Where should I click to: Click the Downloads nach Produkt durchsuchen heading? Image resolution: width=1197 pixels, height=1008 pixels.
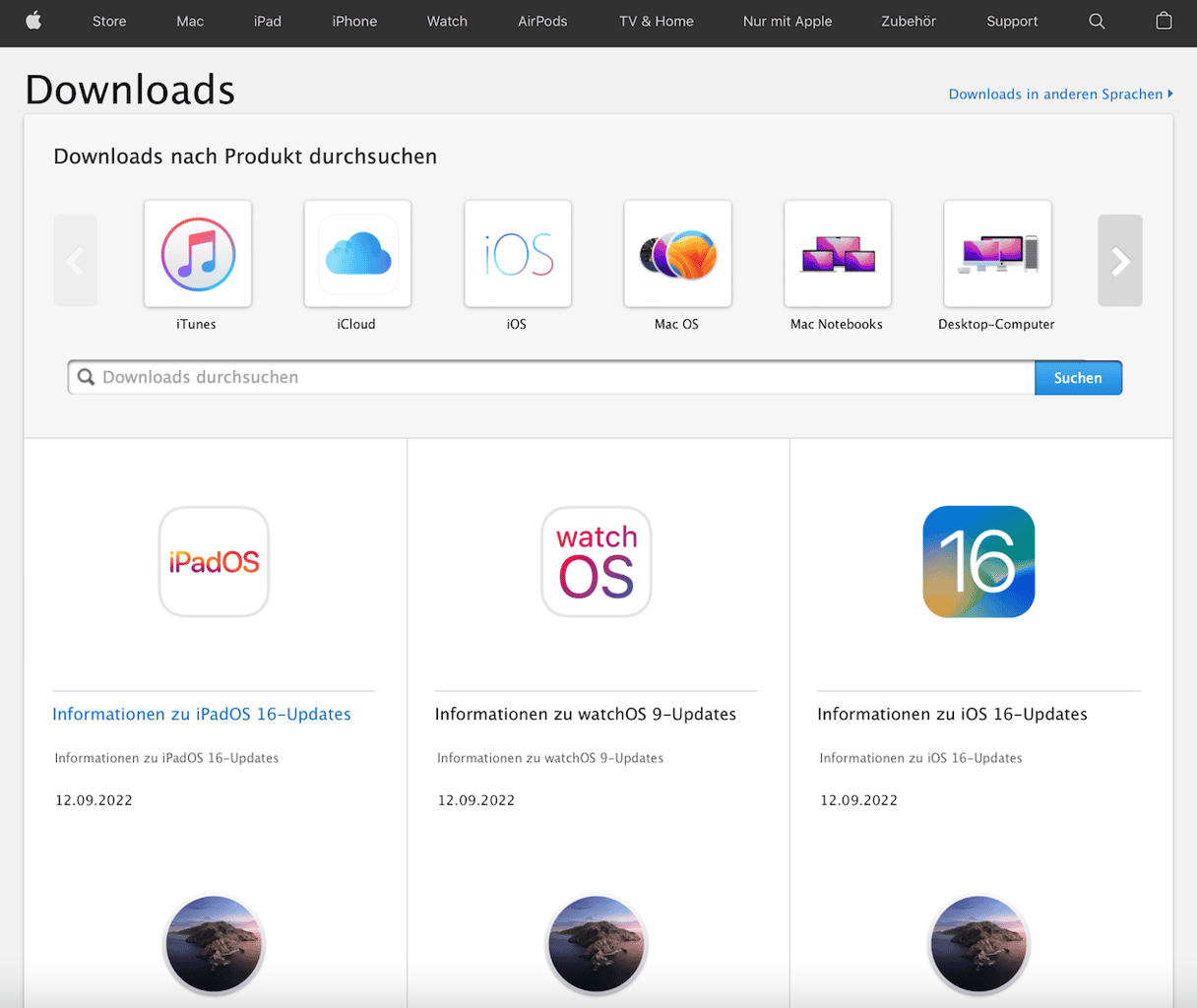click(x=245, y=157)
